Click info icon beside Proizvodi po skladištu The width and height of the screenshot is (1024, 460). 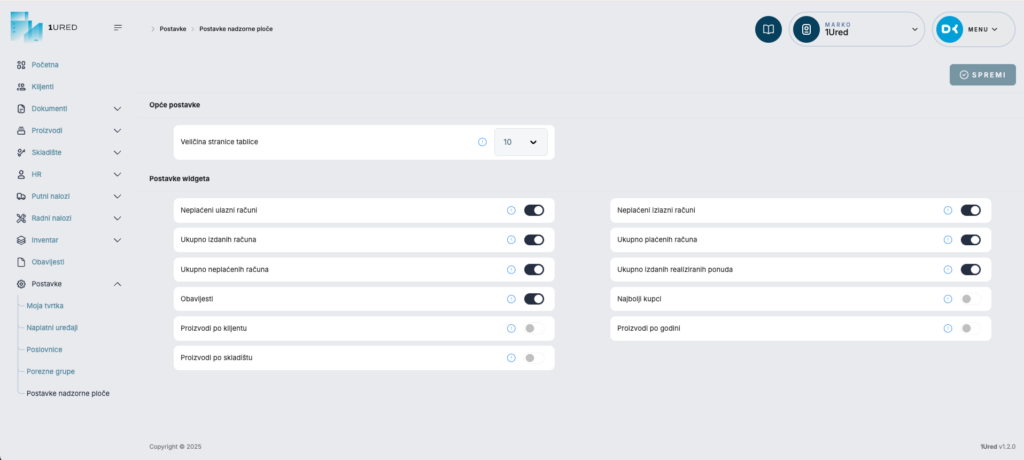[x=511, y=358]
